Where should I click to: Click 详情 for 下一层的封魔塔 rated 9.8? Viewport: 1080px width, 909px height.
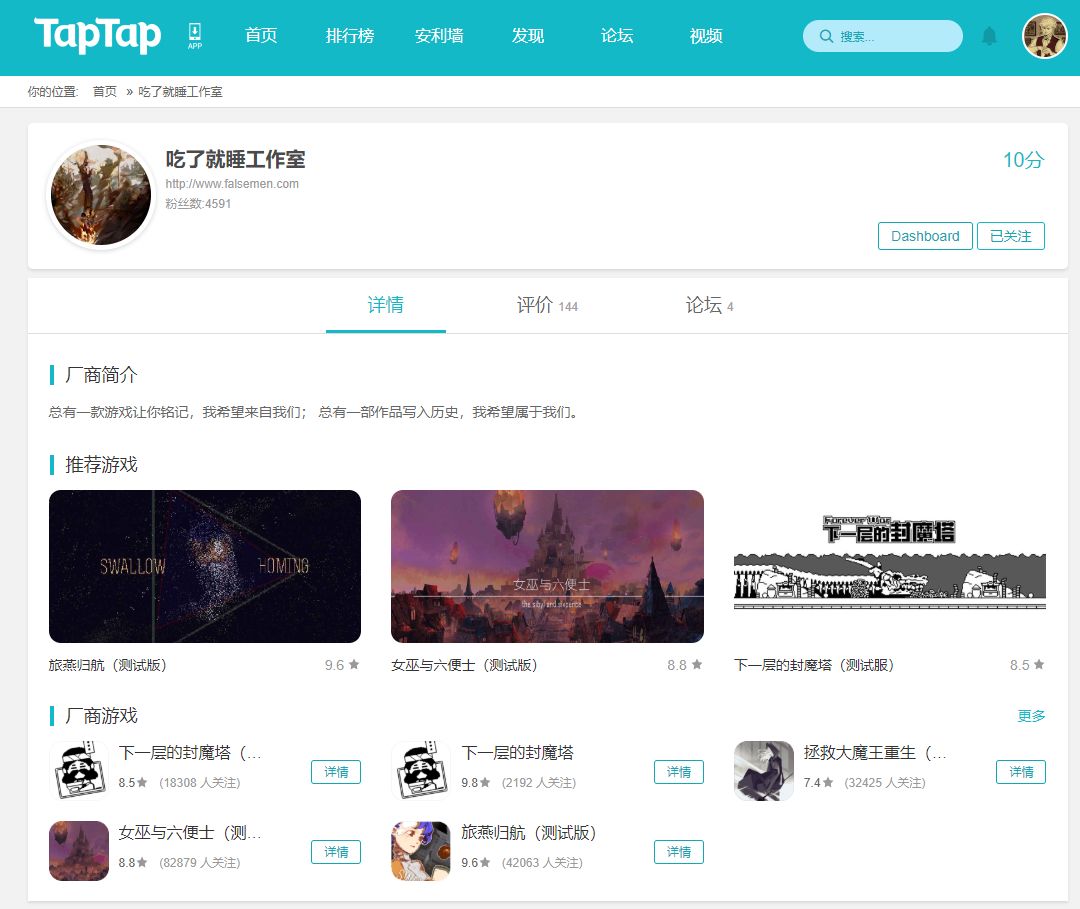[x=678, y=772]
